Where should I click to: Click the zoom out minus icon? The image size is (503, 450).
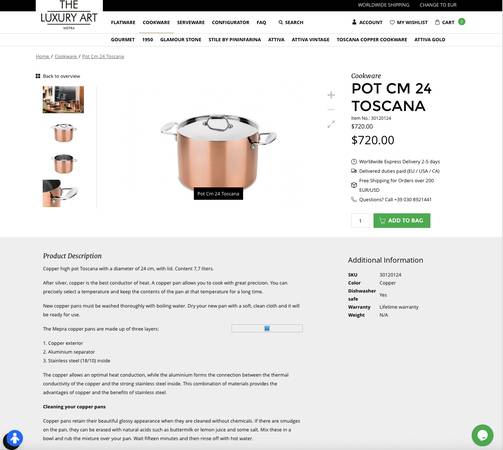(331, 110)
